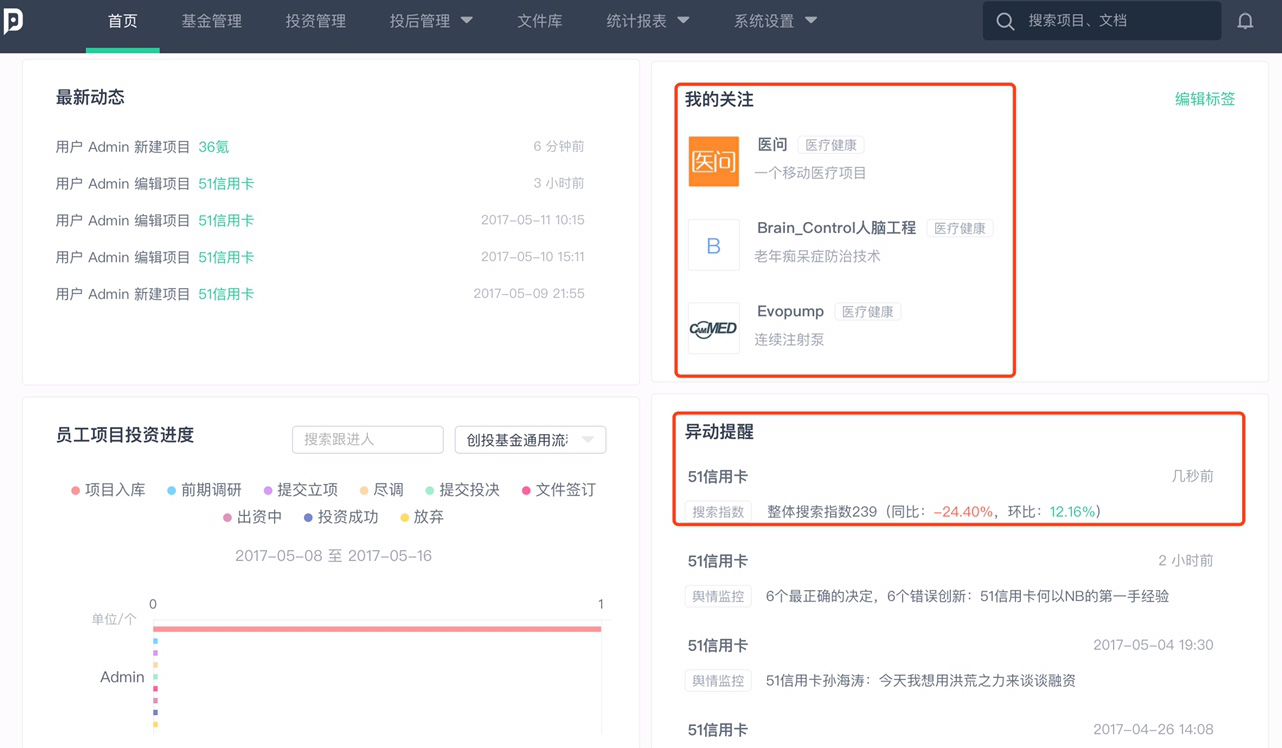Screen dimensions: 1282x748
Task: Click the 医疗健康 tag beside Evopump
Action: (867, 312)
